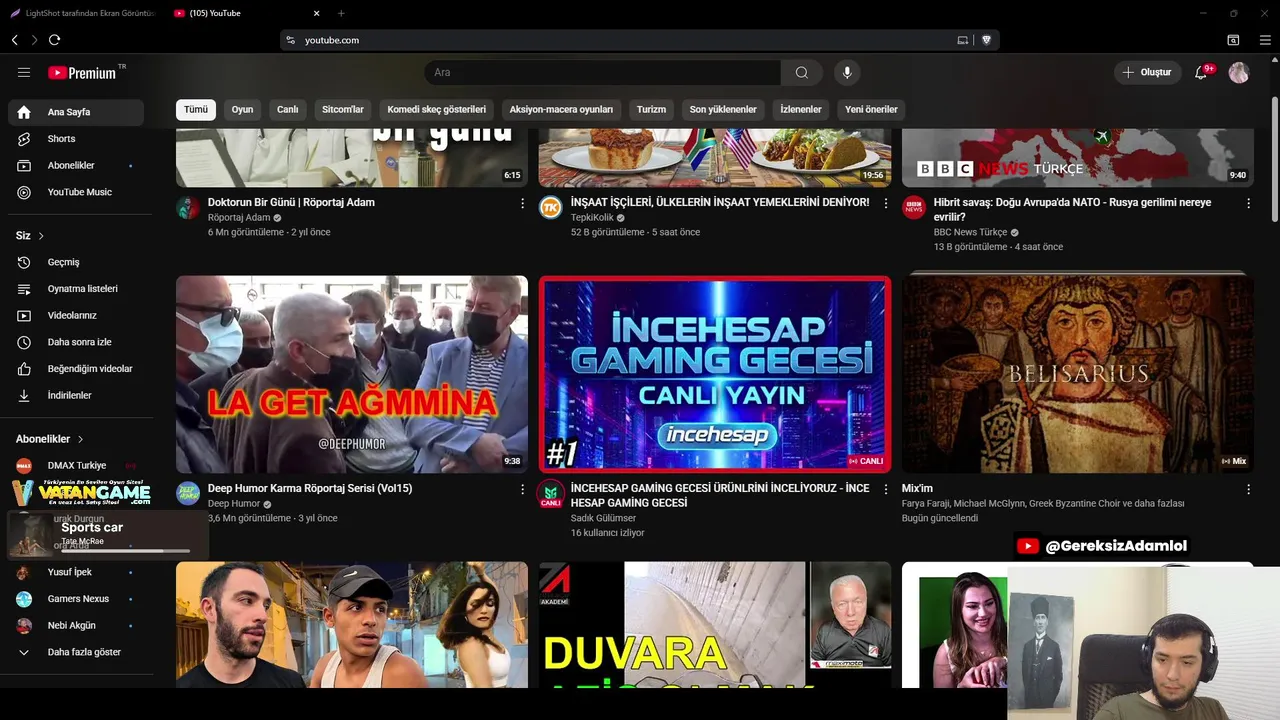Click the search magnifier button

[x=802, y=72]
